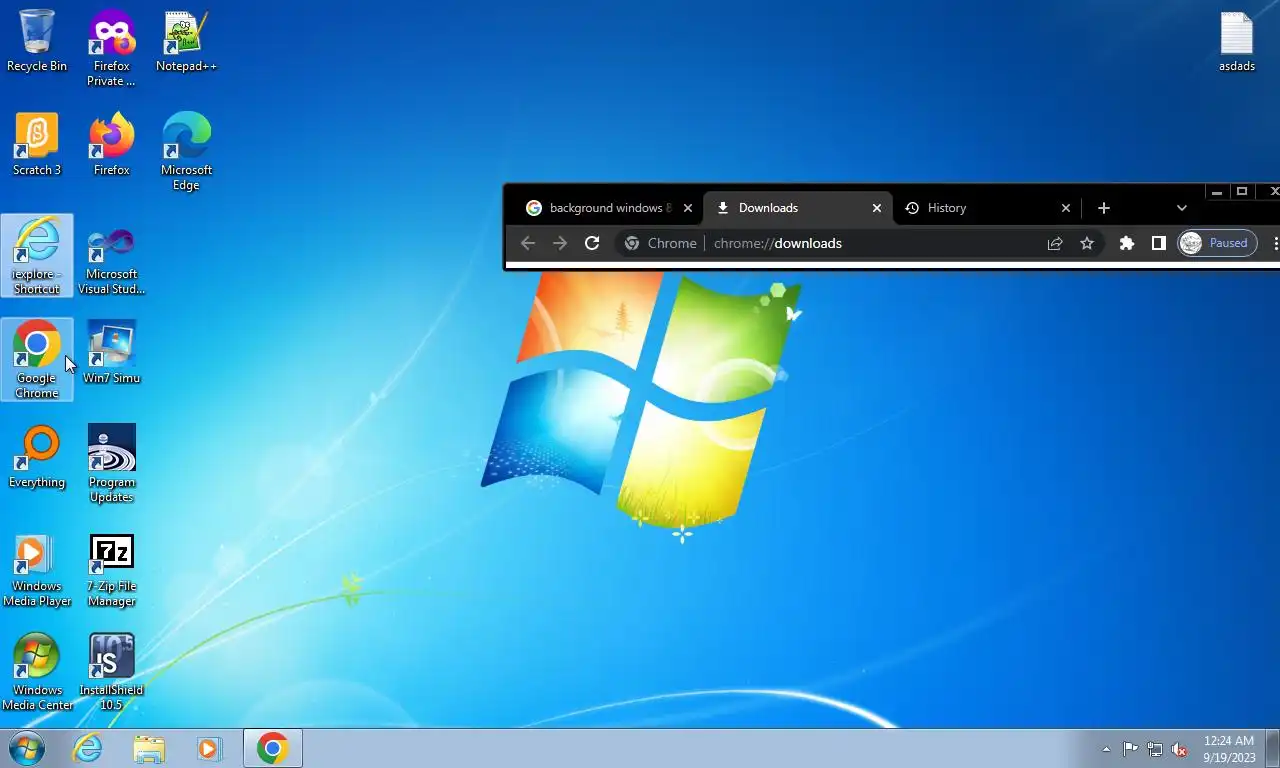Screen dimensions: 1280x768
Task: Select the Scratch 3 desktop shortcut
Action: 37,145
